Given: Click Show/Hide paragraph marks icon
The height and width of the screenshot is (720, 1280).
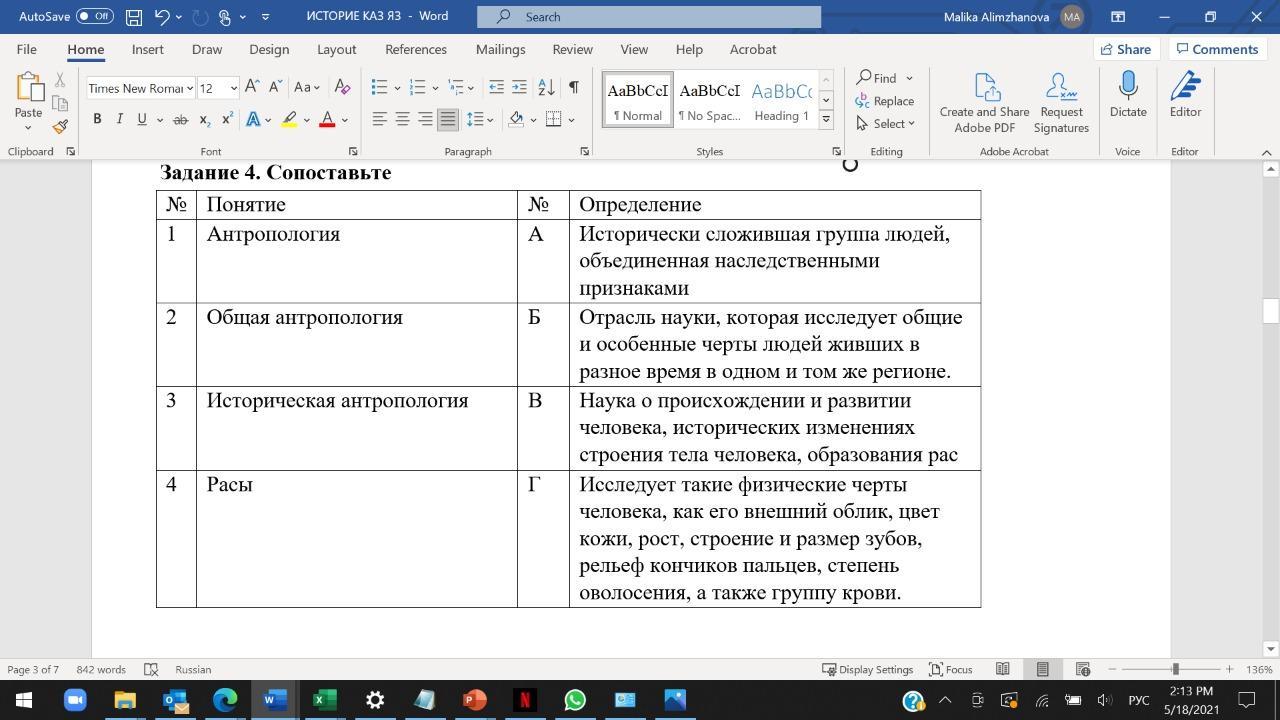Looking at the screenshot, I should (x=573, y=88).
